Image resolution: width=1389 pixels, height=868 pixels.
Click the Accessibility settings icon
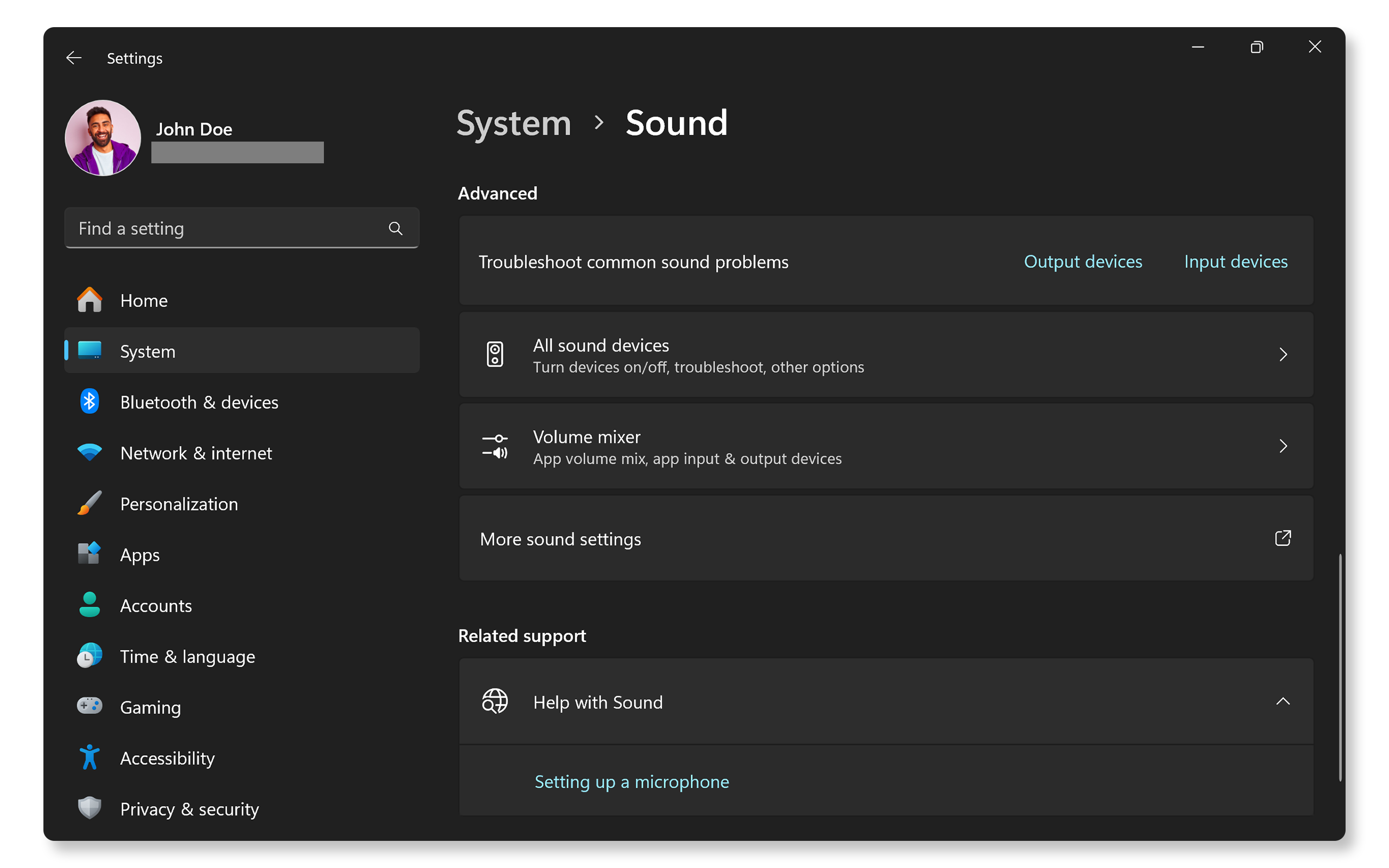(x=89, y=758)
